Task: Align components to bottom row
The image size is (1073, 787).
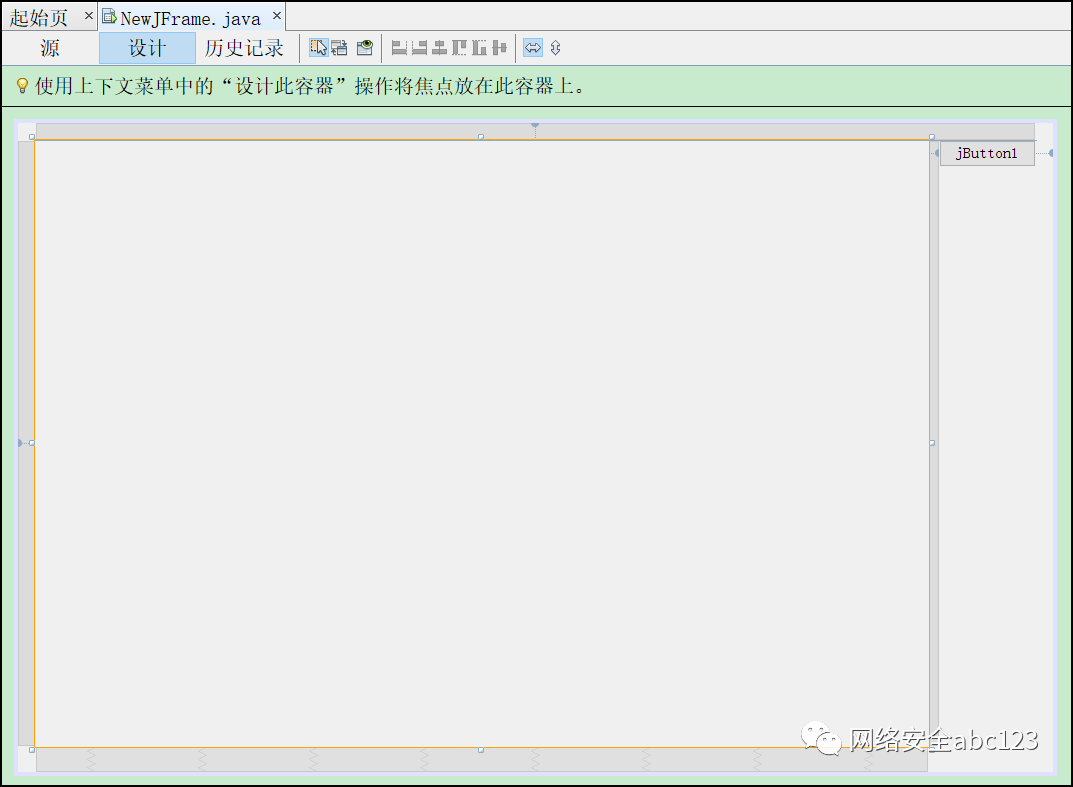Action: point(479,47)
